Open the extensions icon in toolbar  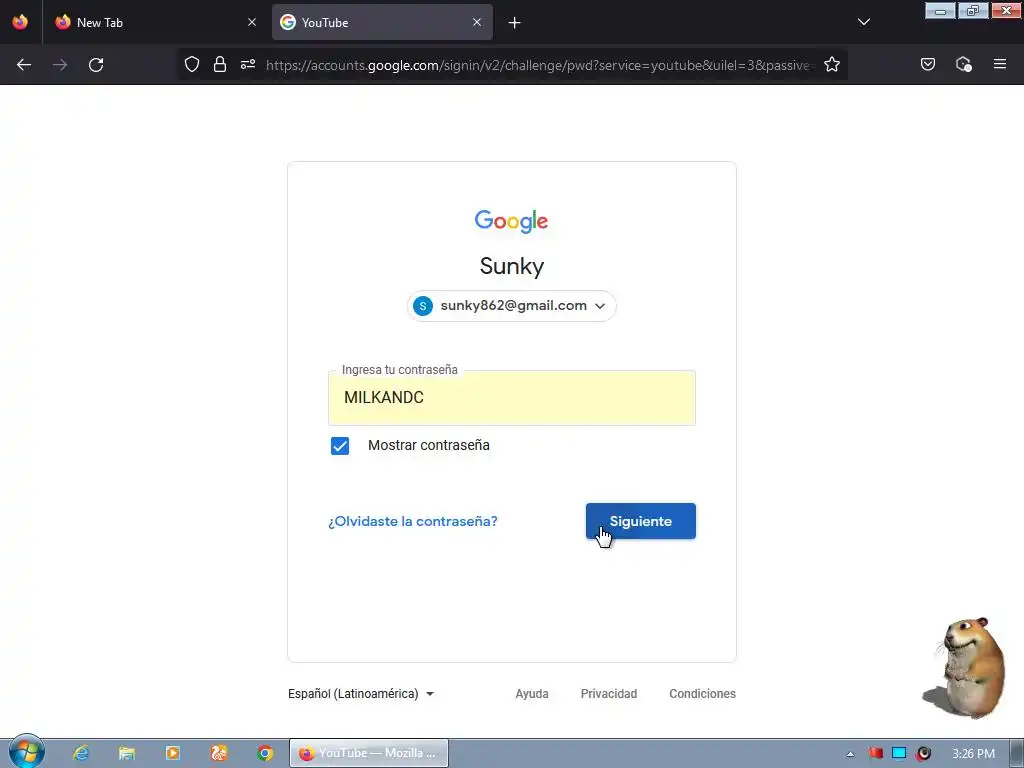pyautogui.click(x=963, y=64)
